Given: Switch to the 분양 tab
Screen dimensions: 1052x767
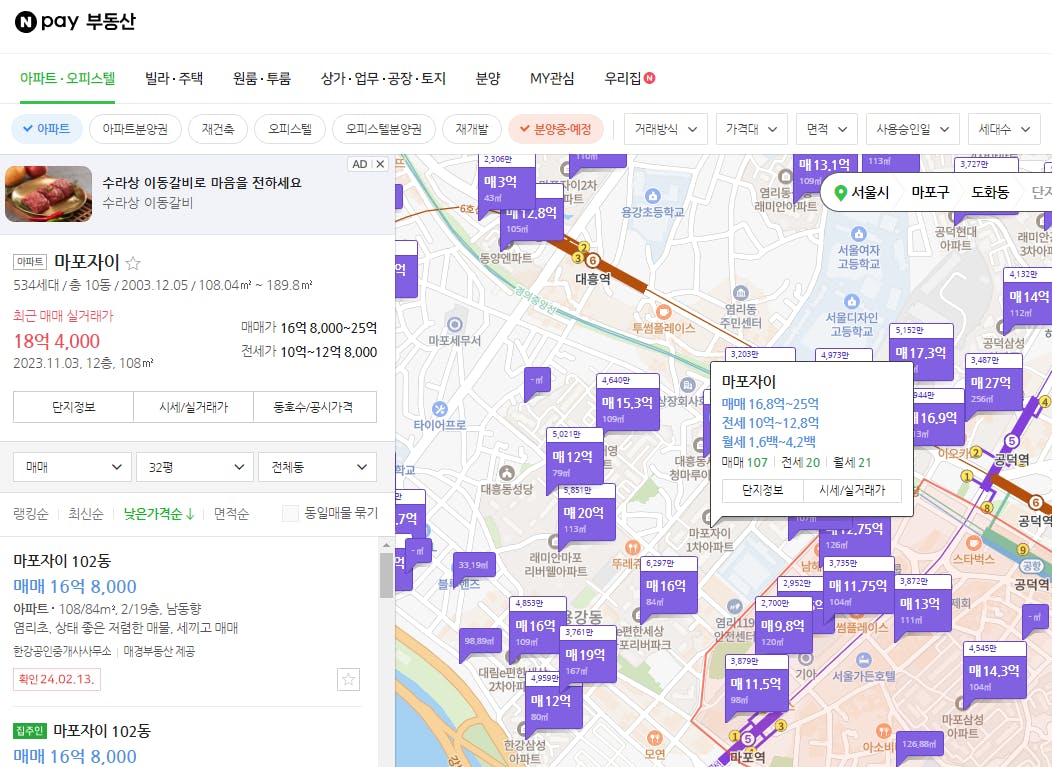Looking at the screenshot, I should click(488, 79).
